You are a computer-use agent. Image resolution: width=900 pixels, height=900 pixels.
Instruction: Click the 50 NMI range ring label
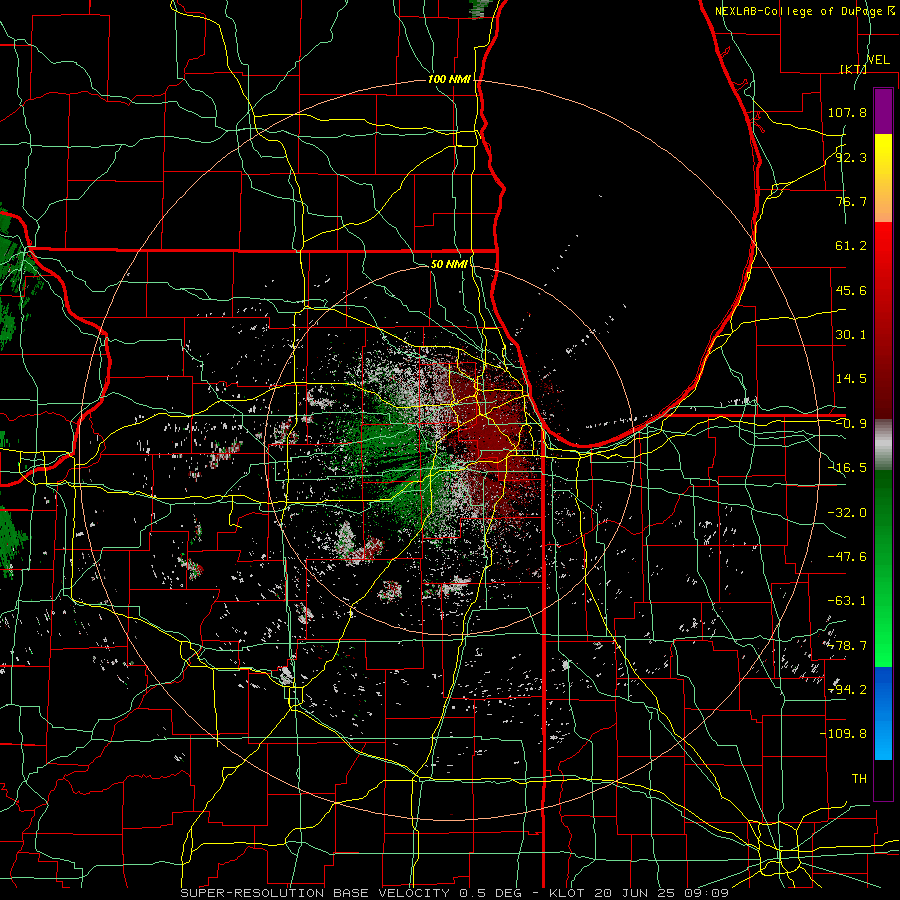point(449,264)
